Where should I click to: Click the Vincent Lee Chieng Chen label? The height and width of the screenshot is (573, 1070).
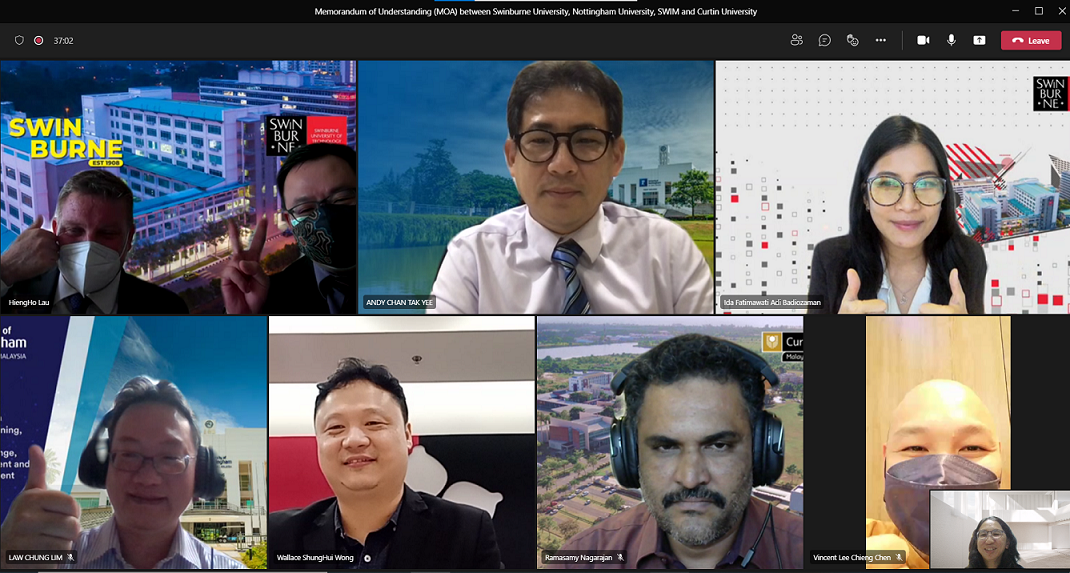pos(852,557)
